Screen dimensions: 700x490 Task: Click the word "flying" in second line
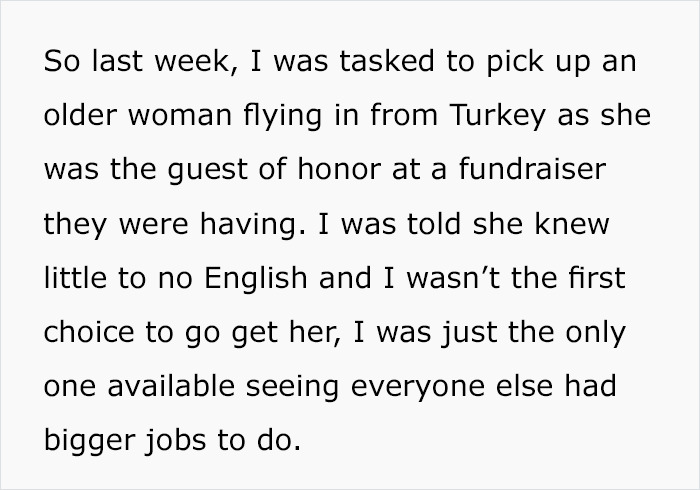pyautogui.click(x=282, y=116)
